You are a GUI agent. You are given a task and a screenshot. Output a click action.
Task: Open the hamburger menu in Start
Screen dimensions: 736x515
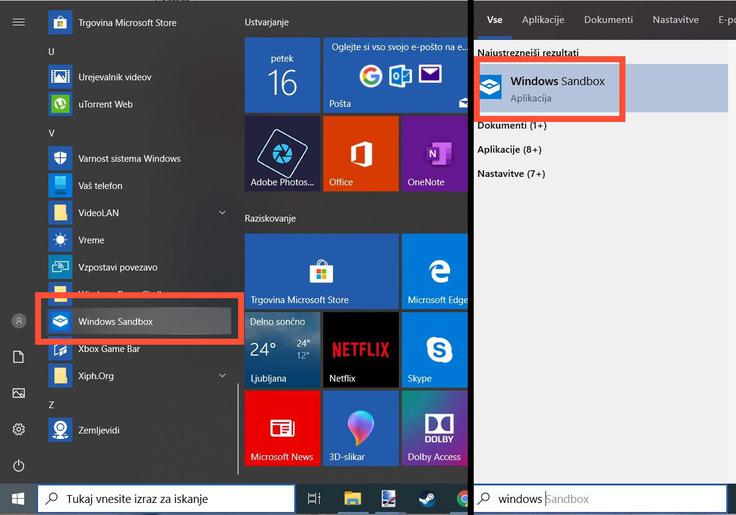19,22
